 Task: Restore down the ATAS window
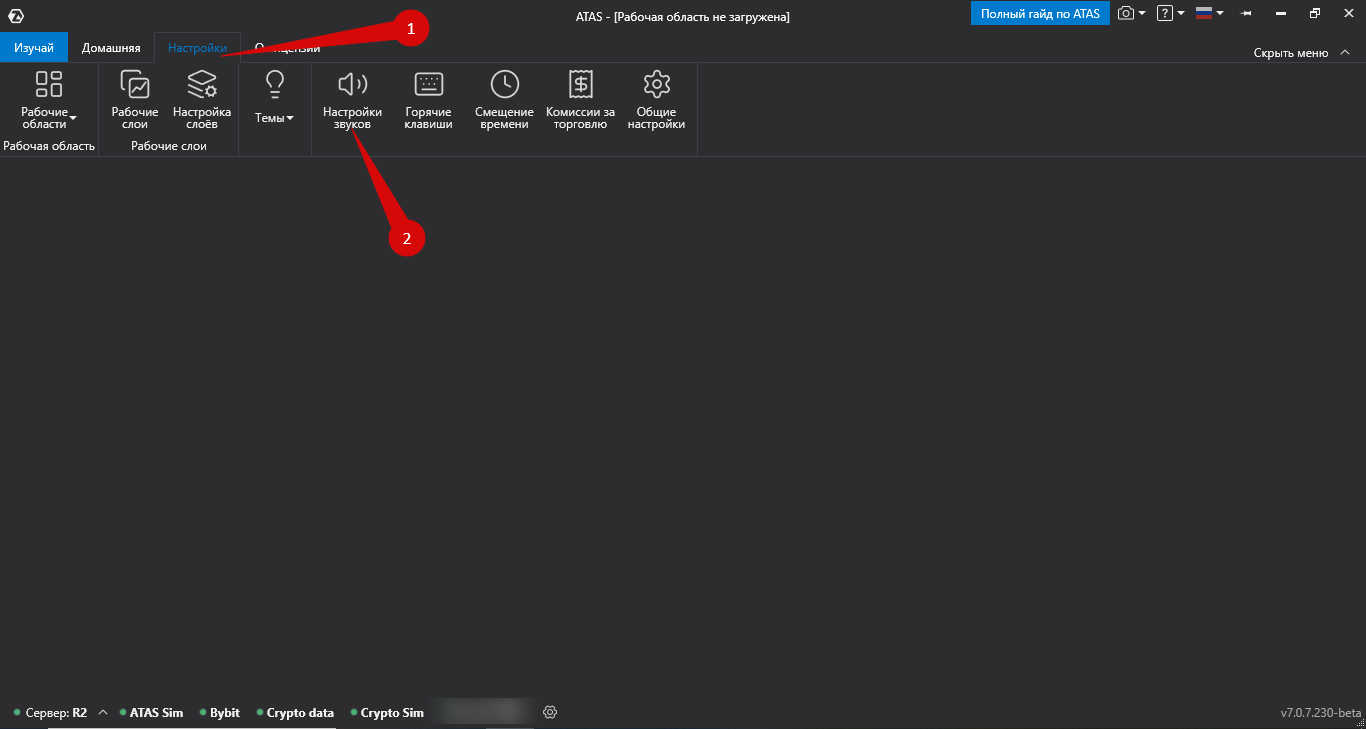coord(1315,14)
